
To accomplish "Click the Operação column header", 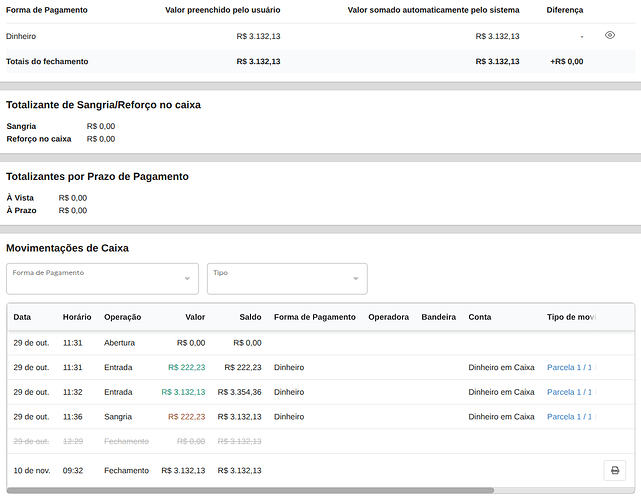I will 123,317.
